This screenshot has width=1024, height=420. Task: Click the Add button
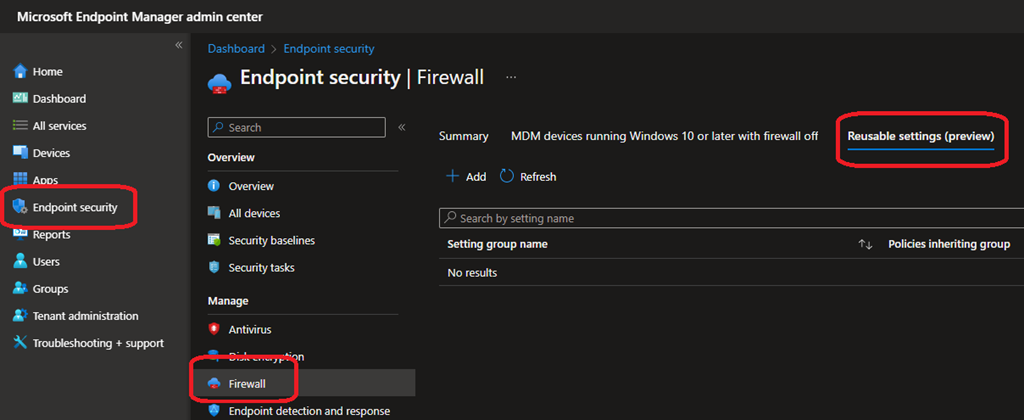point(466,177)
